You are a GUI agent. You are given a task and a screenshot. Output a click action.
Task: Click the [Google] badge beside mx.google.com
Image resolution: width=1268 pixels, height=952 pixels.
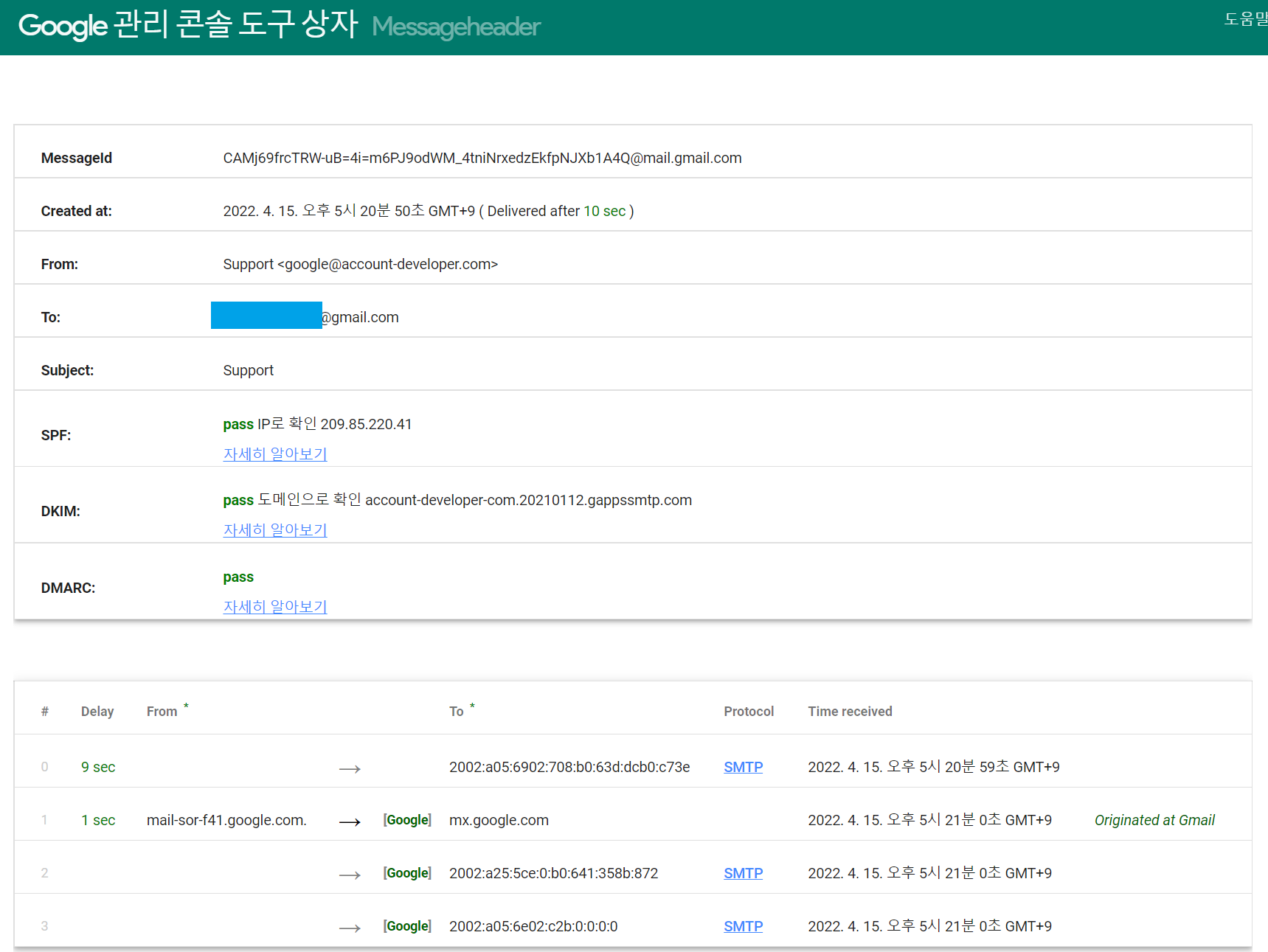tap(407, 820)
